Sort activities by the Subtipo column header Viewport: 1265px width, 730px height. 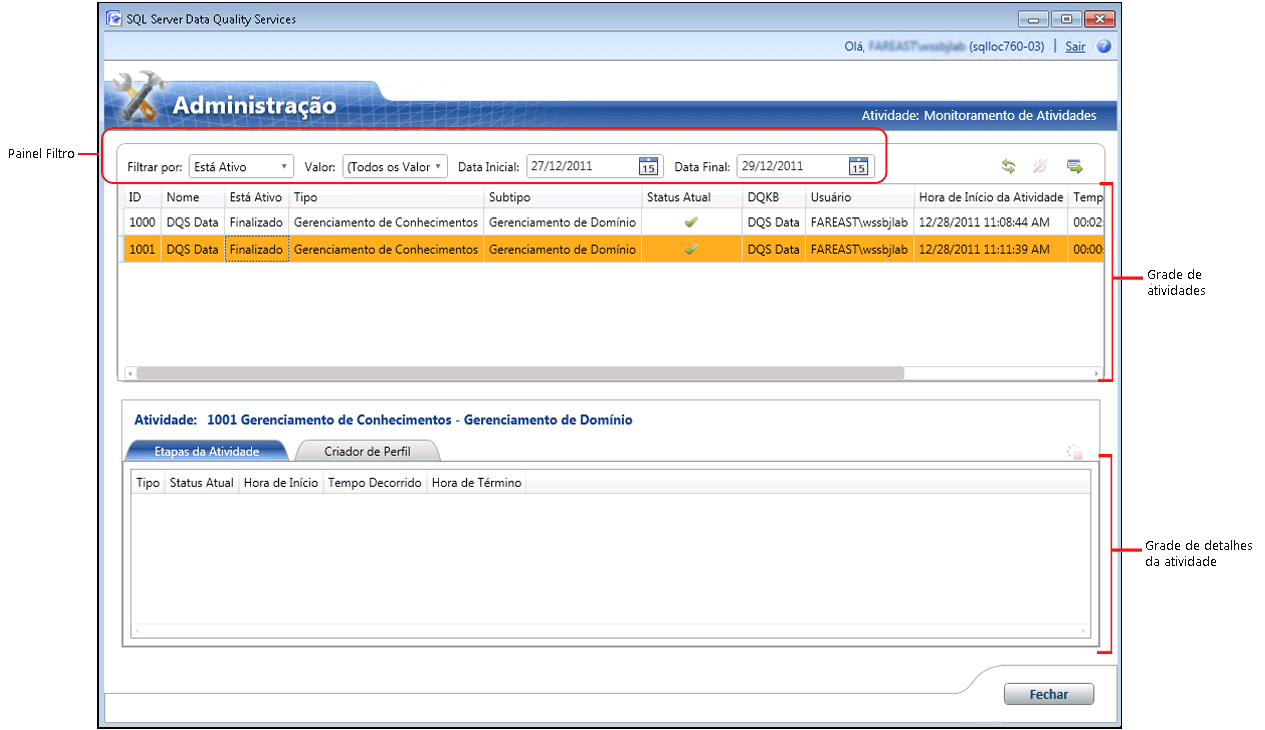coord(563,197)
